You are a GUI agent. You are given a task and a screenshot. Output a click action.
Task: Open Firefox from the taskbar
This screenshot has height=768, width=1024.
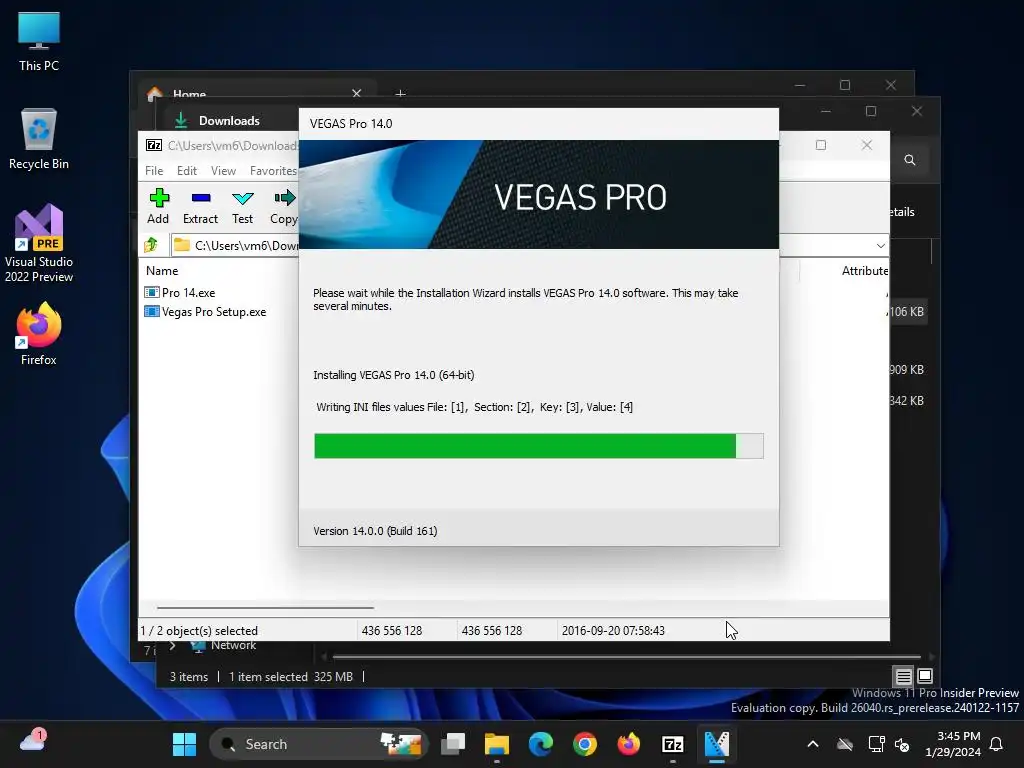click(628, 744)
